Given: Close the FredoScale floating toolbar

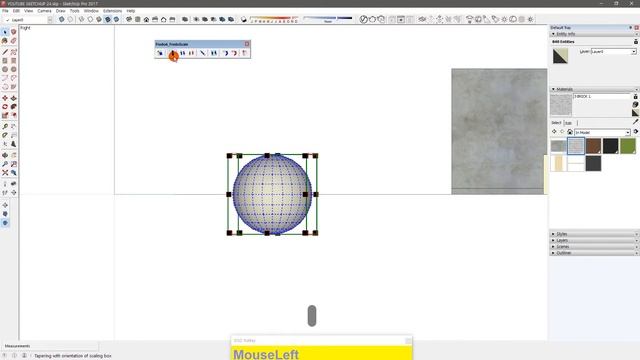Looking at the screenshot, I should (x=247, y=44).
